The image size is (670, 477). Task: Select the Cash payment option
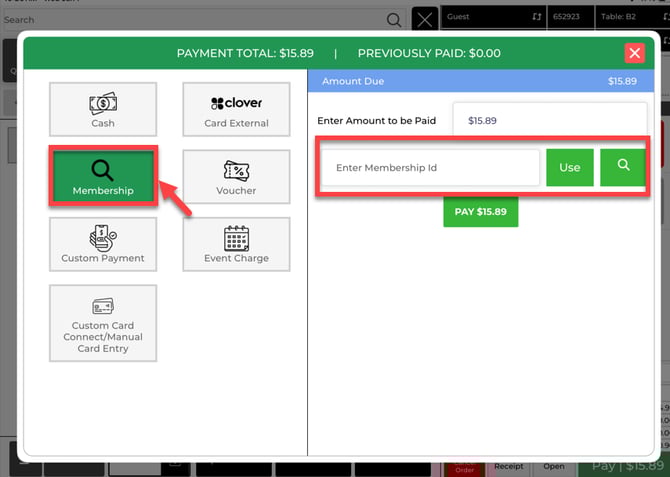pos(103,109)
